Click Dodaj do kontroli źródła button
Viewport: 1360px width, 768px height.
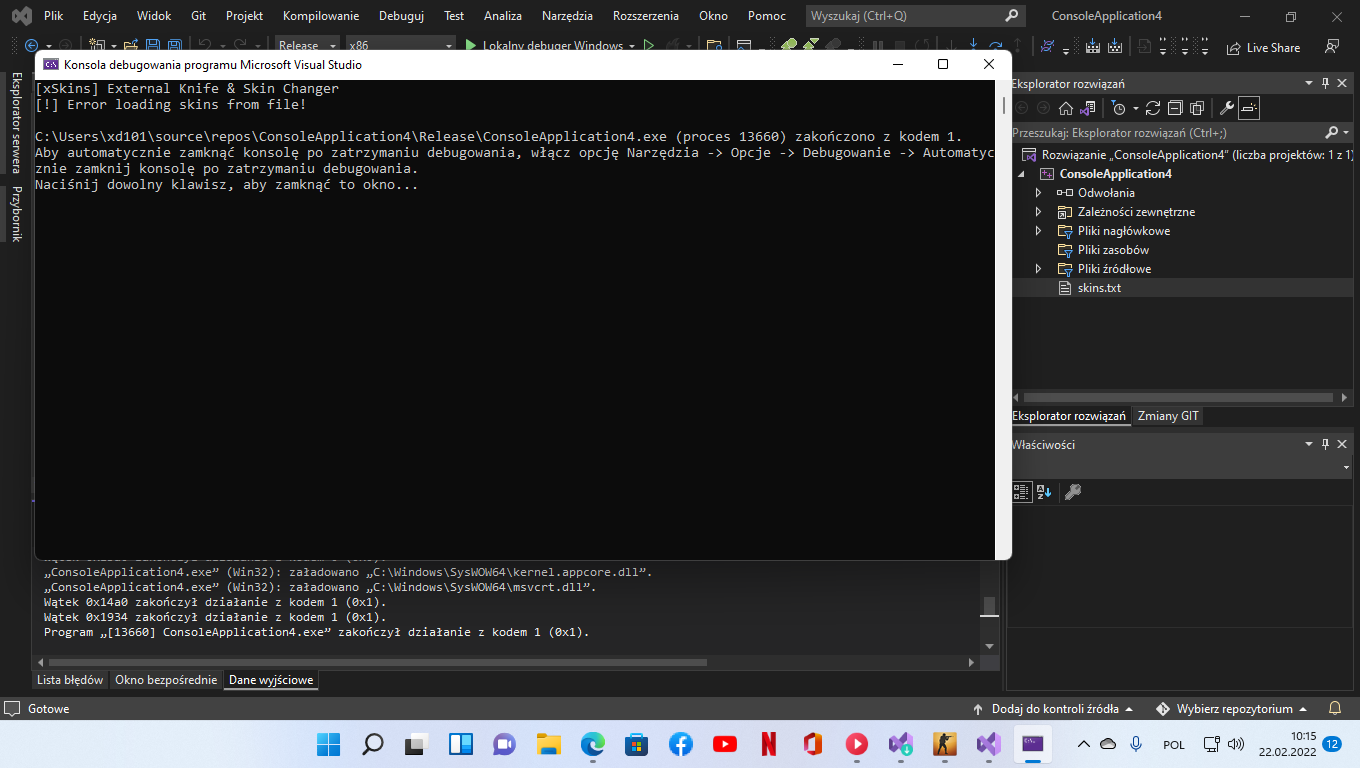point(1053,709)
